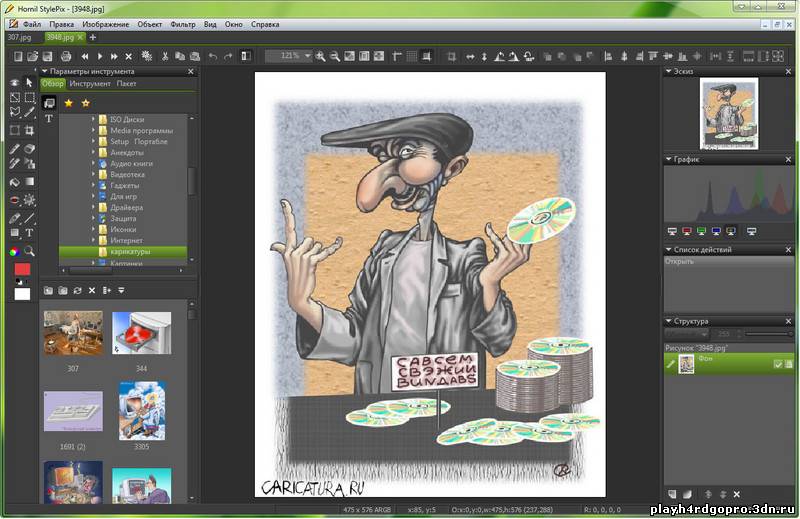Select the arrow pointer tool

30,82
